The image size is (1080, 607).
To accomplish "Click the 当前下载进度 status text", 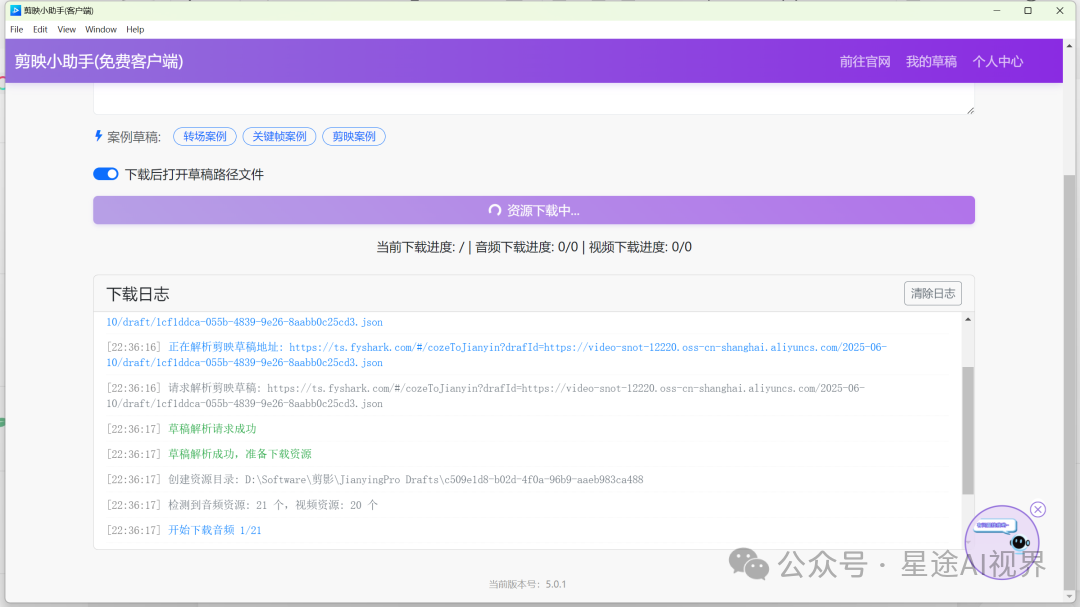I will pyautogui.click(x=534, y=247).
